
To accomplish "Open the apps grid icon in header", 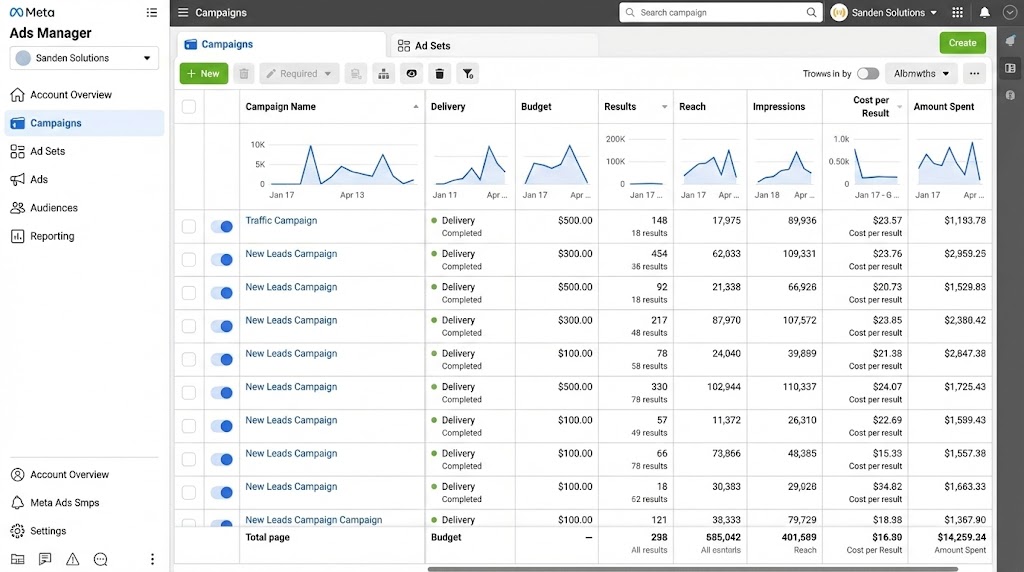I will point(957,12).
